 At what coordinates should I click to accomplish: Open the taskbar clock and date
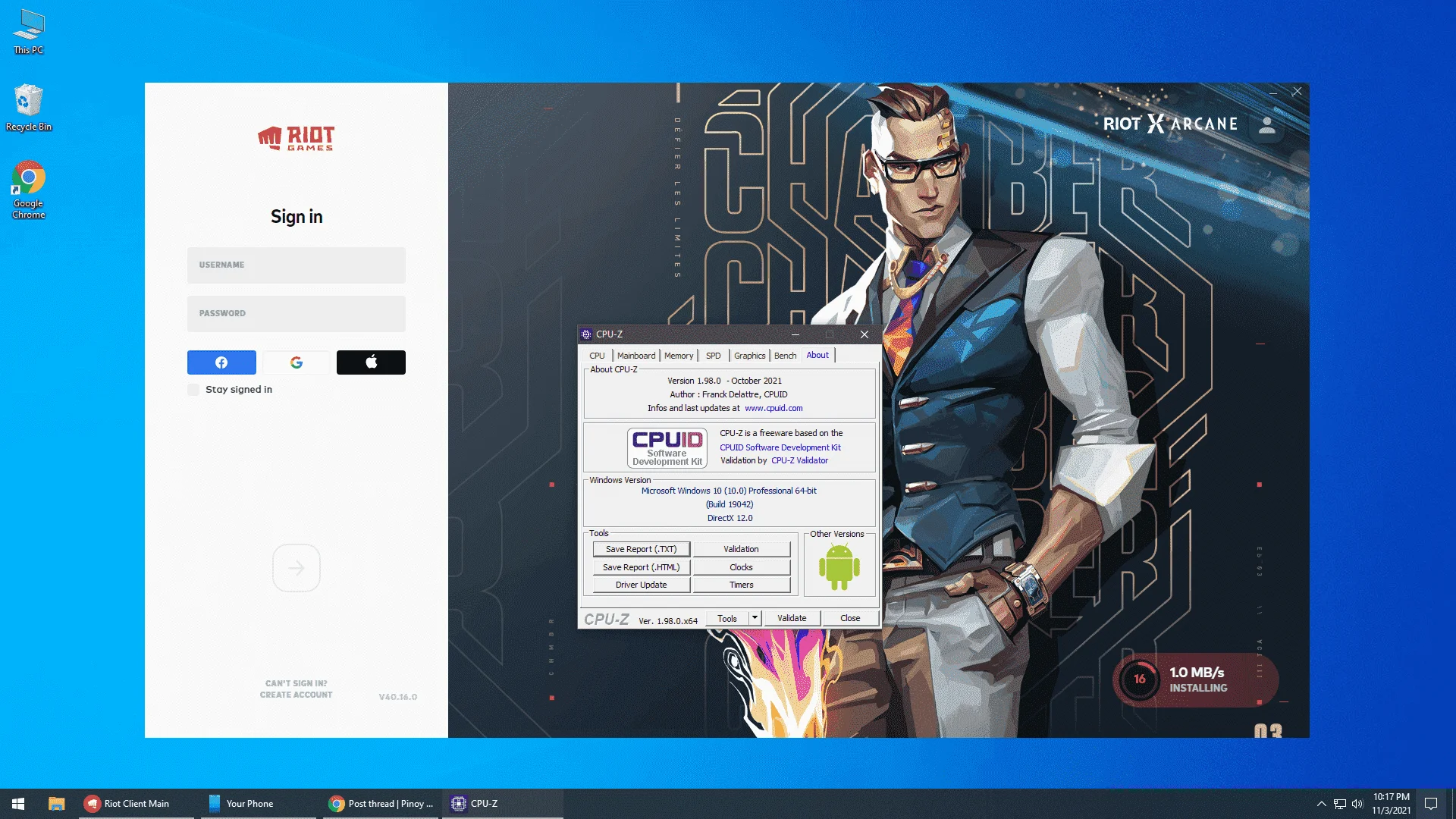click(1392, 804)
